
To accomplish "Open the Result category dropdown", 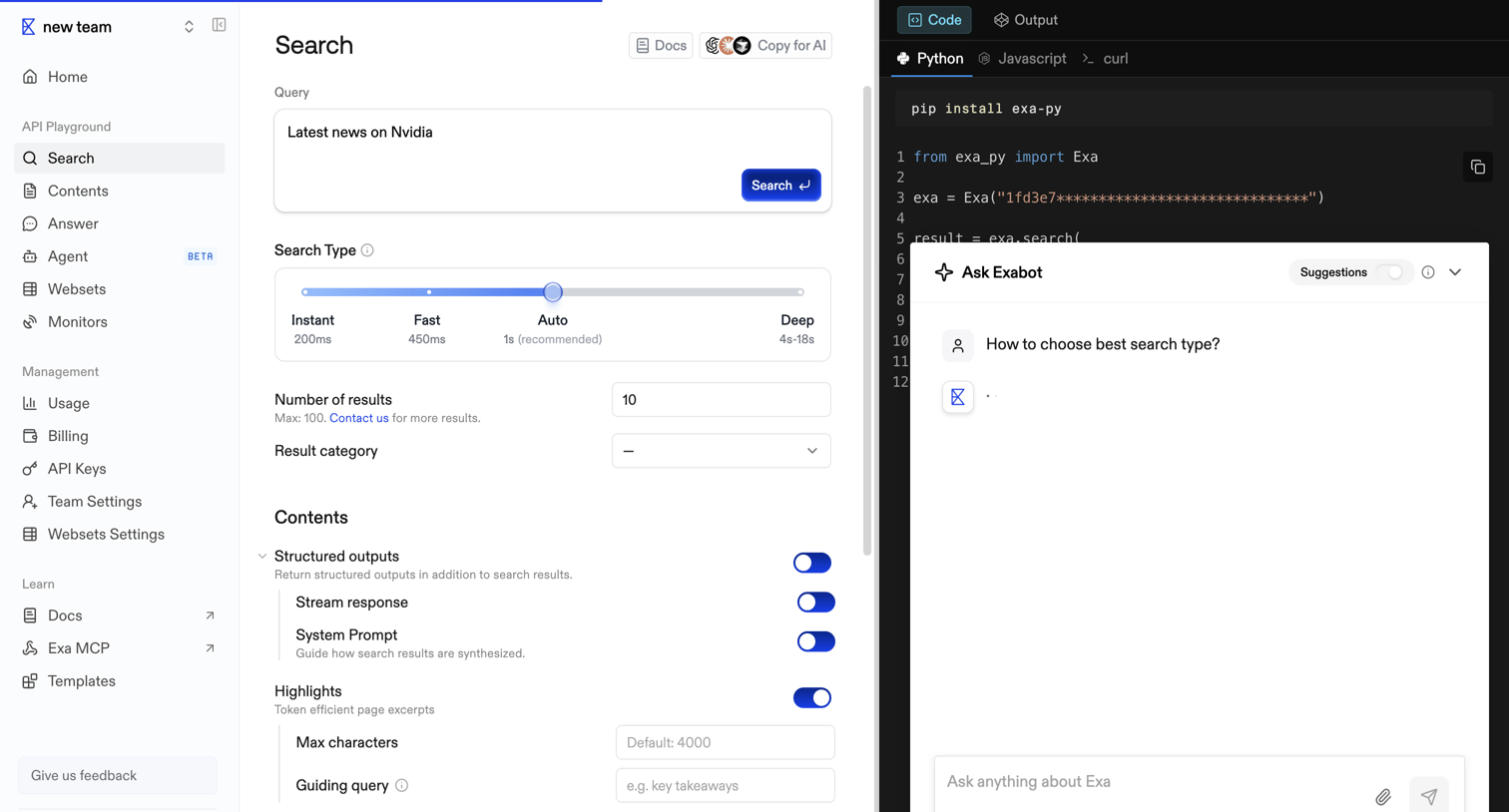I will [722, 451].
